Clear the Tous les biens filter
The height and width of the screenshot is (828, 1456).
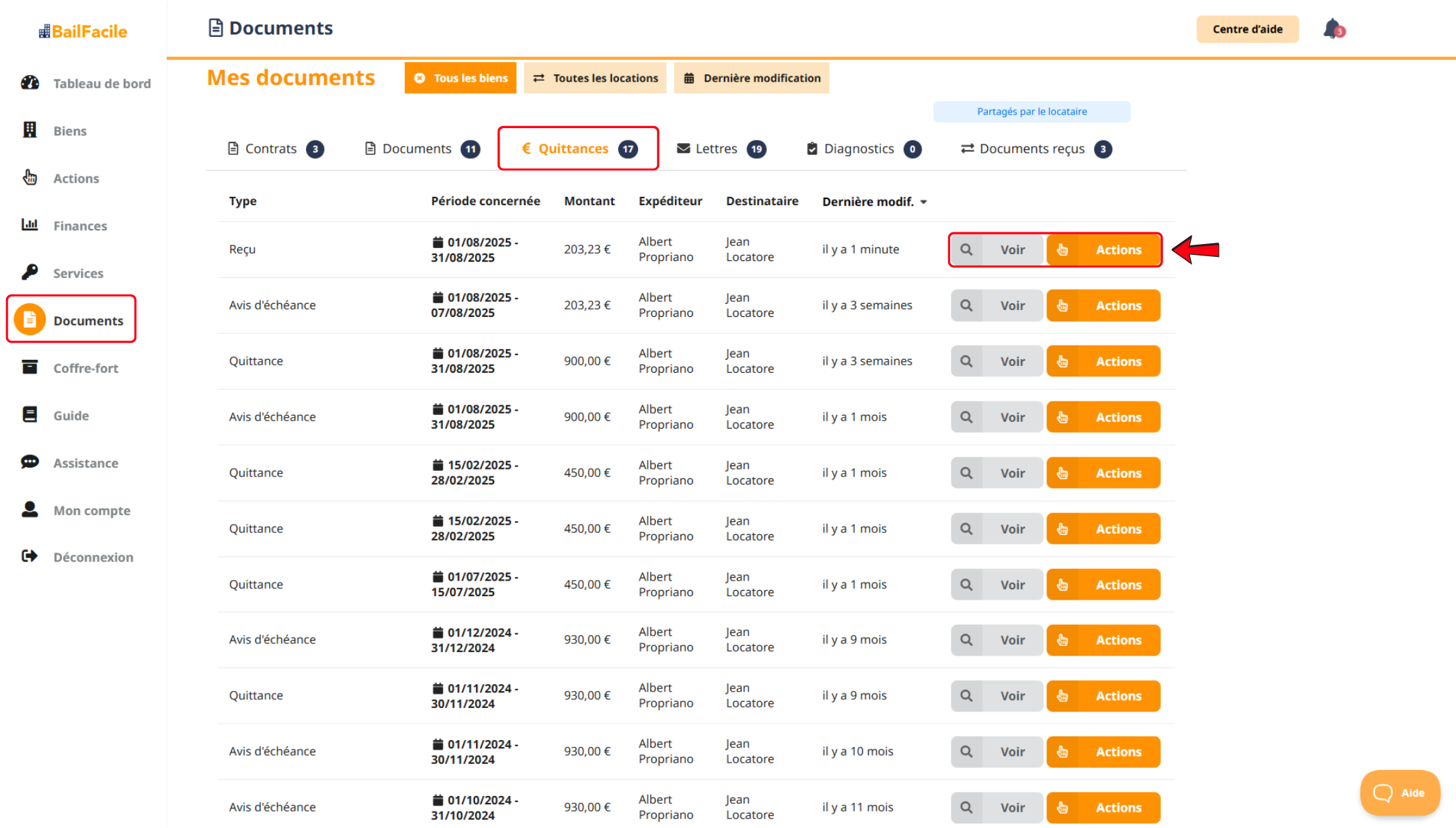[x=420, y=78]
